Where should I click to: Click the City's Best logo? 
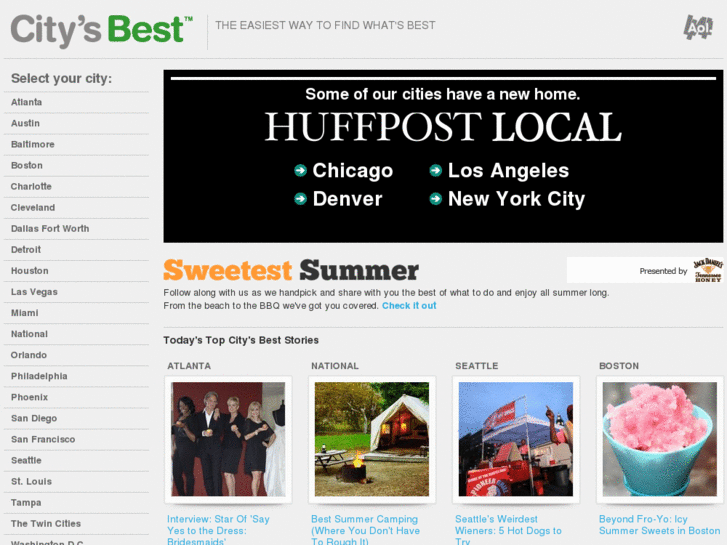[x=102, y=31]
